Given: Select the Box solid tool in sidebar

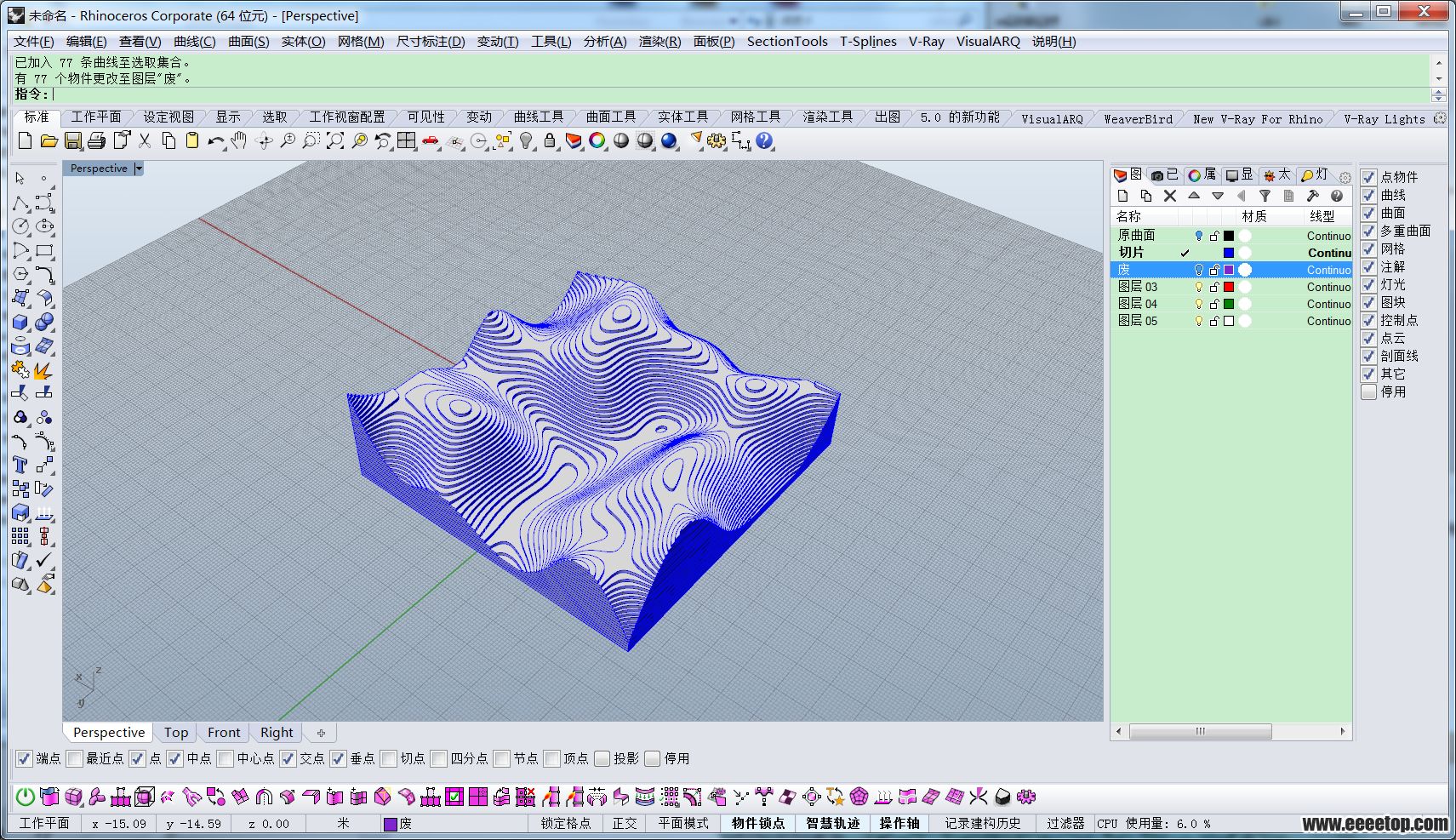Looking at the screenshot, I should pyautogui.click(x=20, y=322).
